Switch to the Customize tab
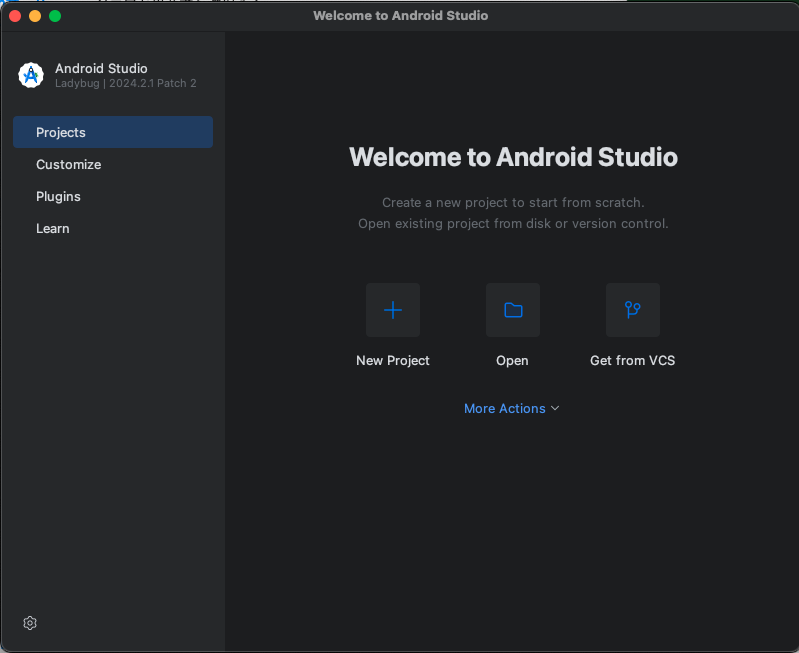 tap(113, 164)
